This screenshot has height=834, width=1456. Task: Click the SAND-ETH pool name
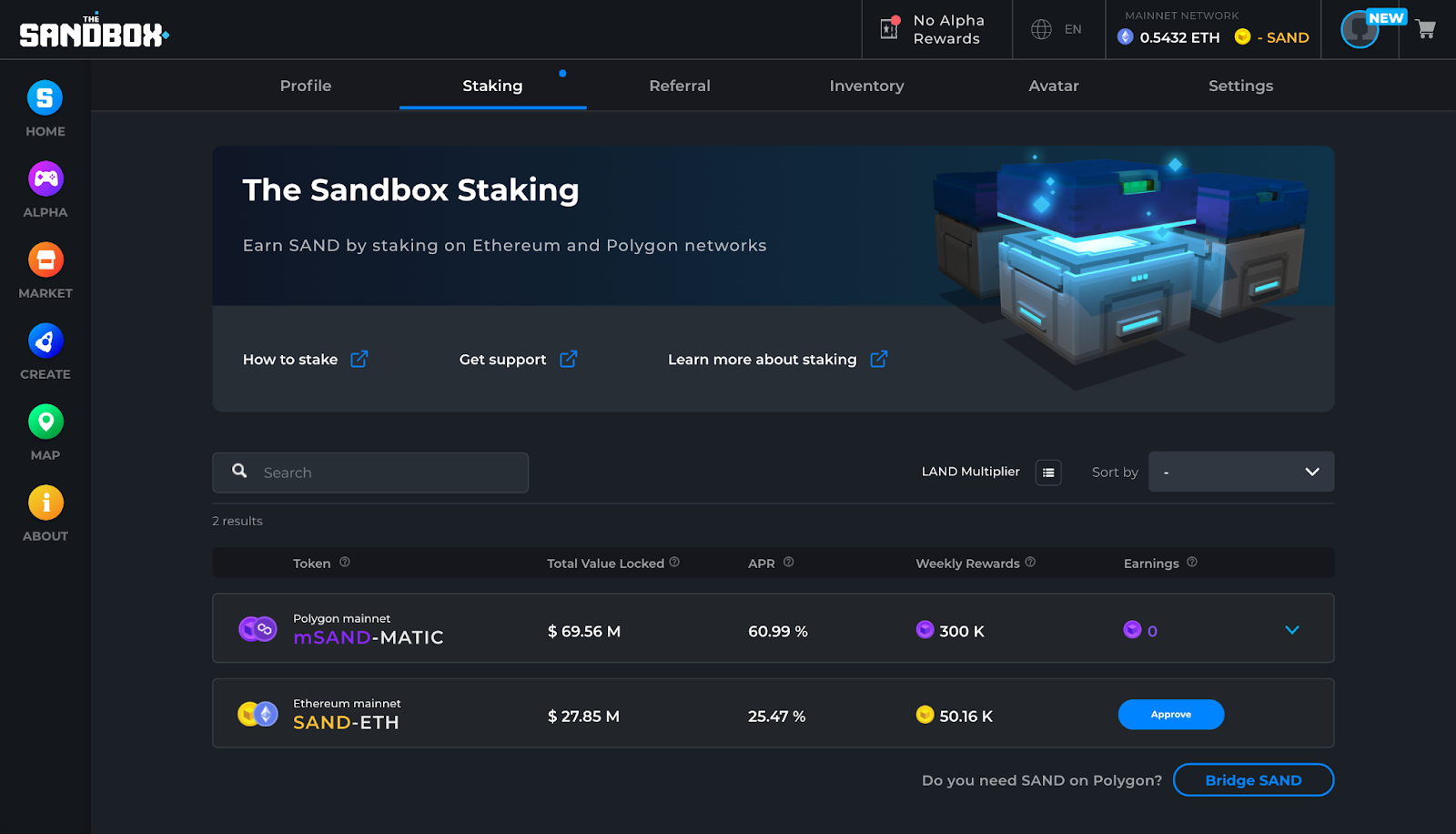click(346, 722)
